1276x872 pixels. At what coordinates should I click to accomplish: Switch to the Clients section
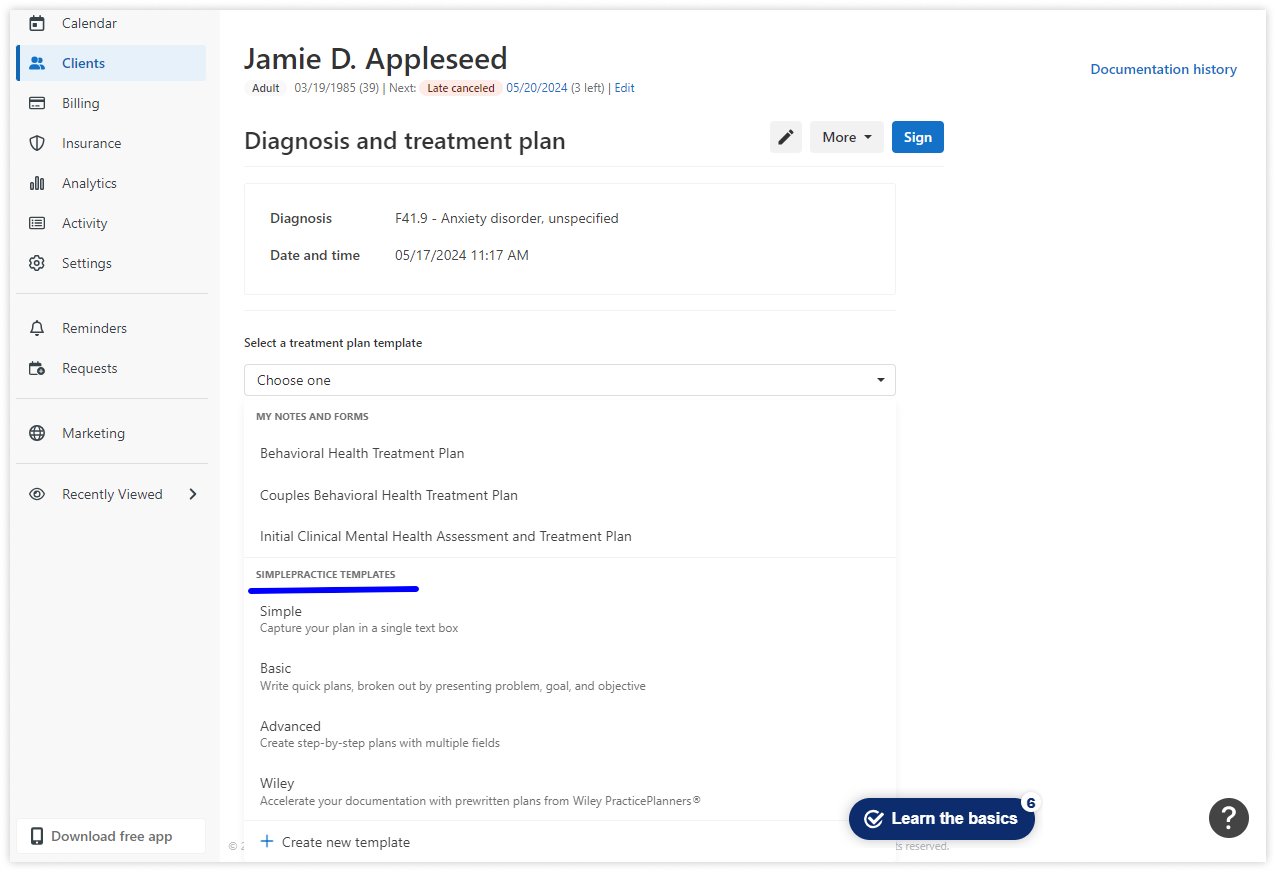coord(83,62)
